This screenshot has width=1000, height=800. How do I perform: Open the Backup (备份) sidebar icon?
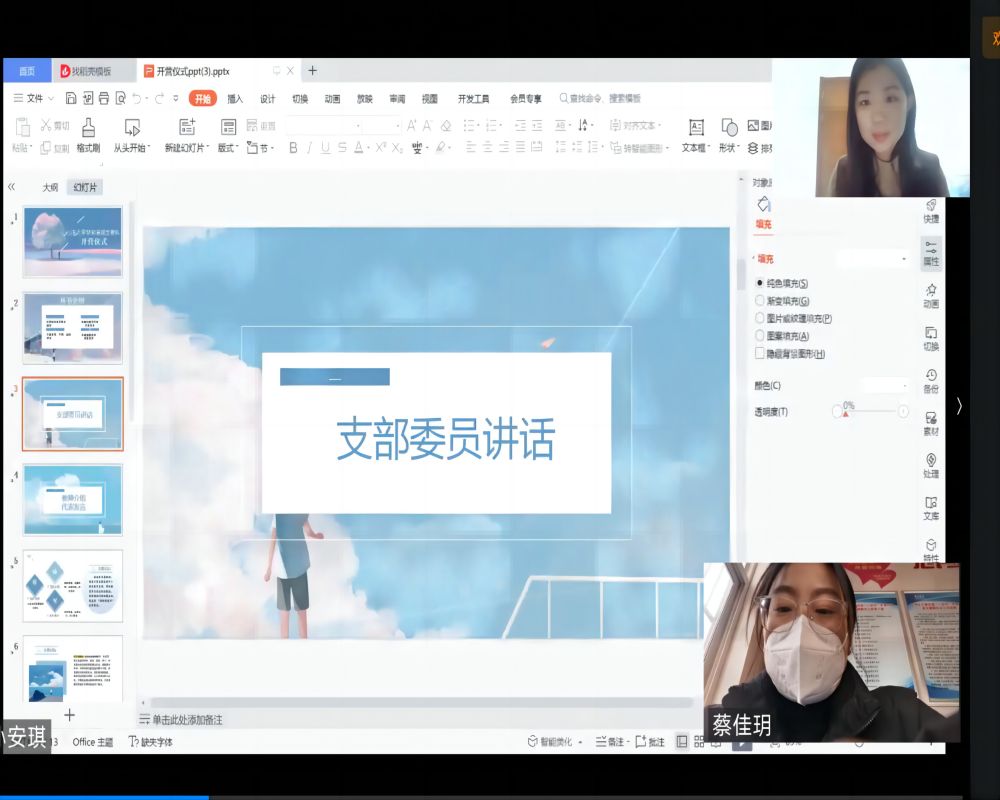(931, 380)
